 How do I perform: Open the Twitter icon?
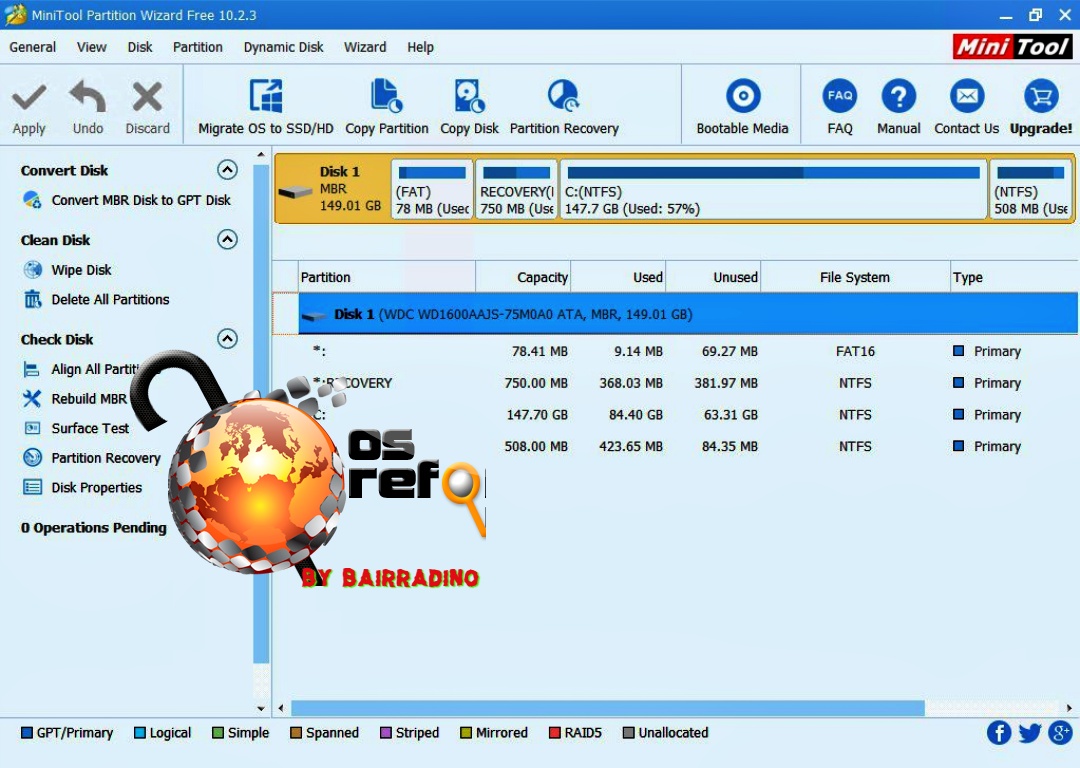coord(1030,733)
